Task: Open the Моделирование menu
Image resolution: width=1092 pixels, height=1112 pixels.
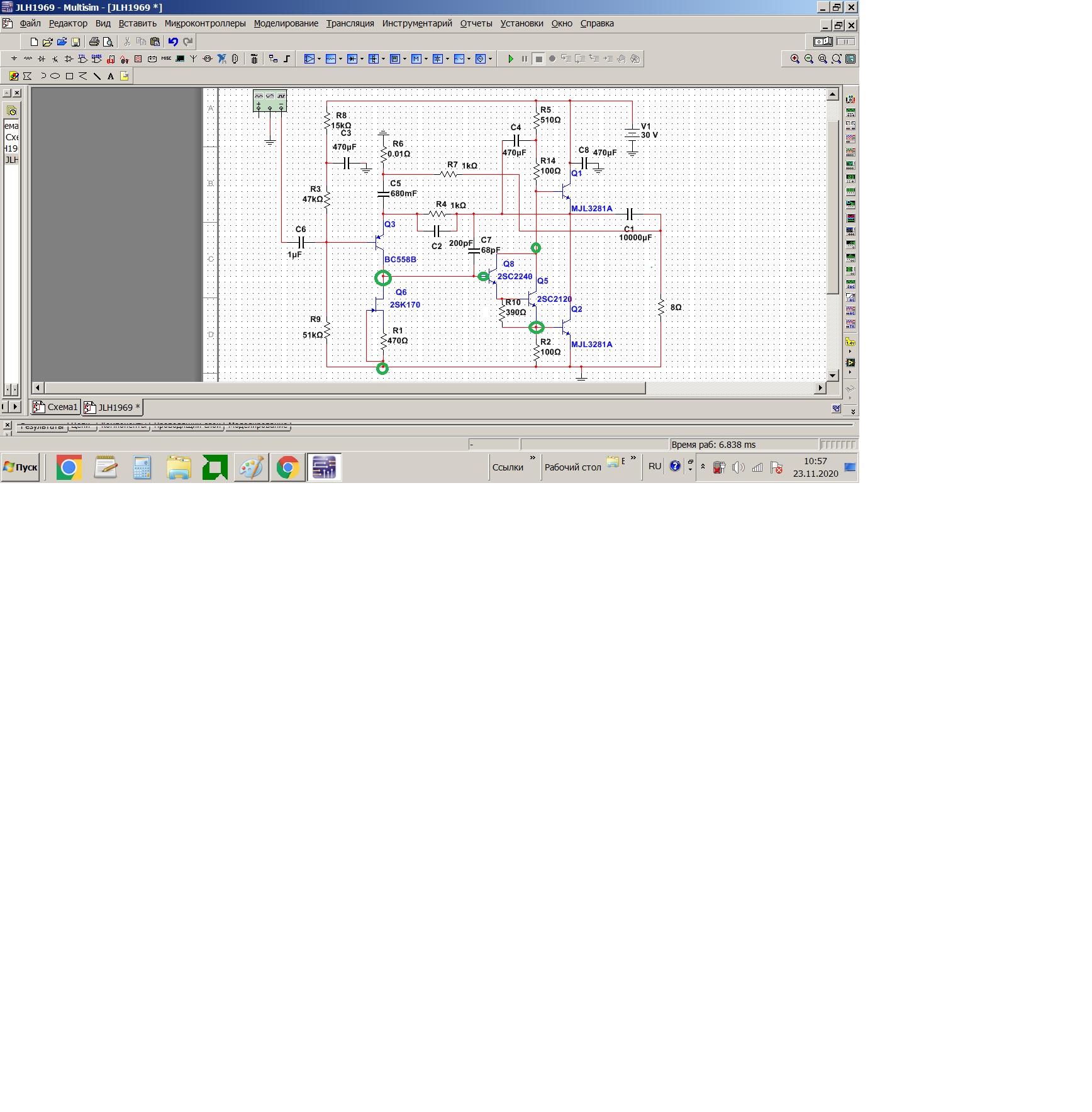Action: coord(286,23)
